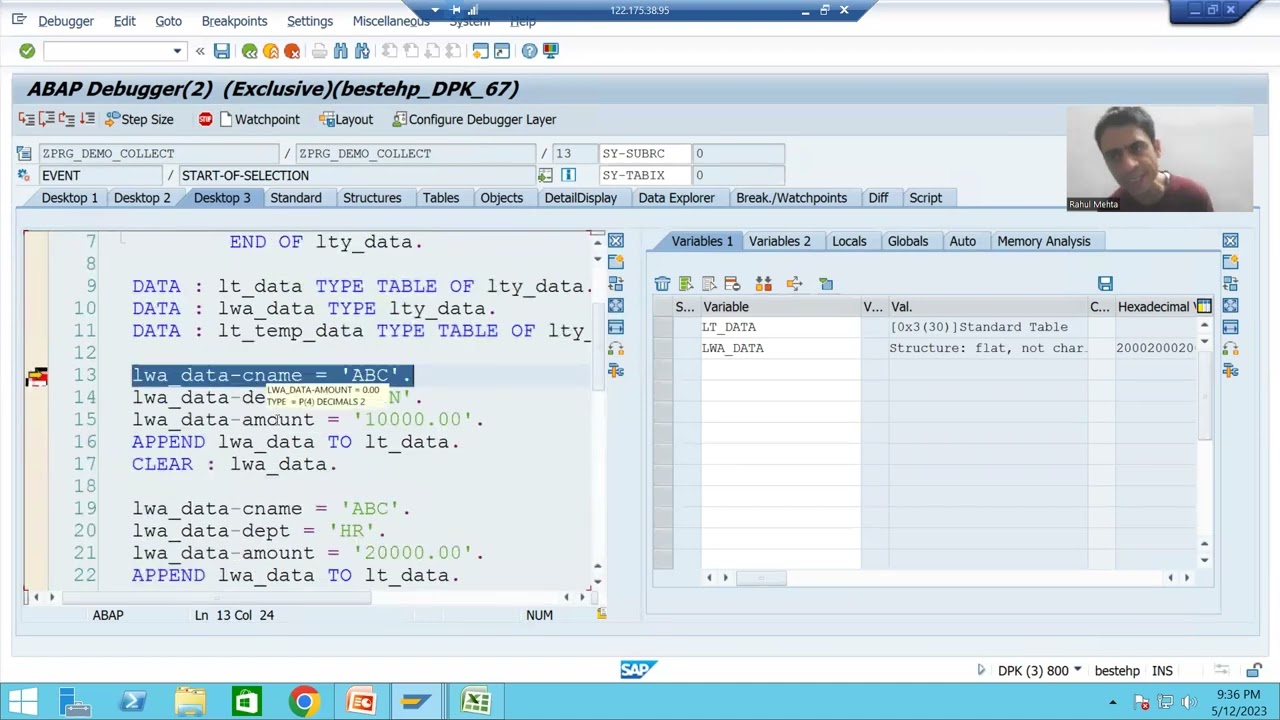Select the Locals tab
Viewport: 1280px width, 720px height.
tap(849, 241)
